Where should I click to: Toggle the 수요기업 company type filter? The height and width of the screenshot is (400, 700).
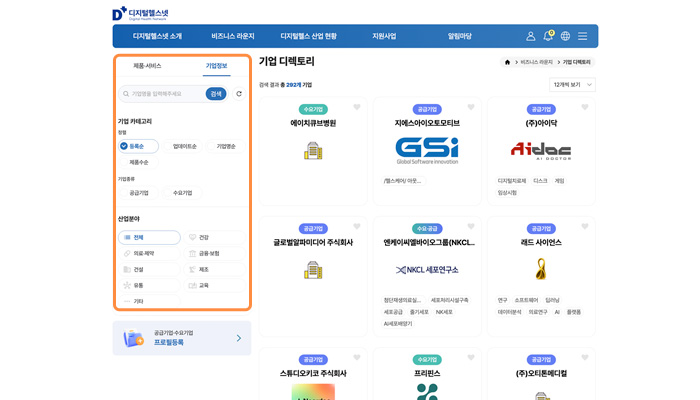pos(182,193)
